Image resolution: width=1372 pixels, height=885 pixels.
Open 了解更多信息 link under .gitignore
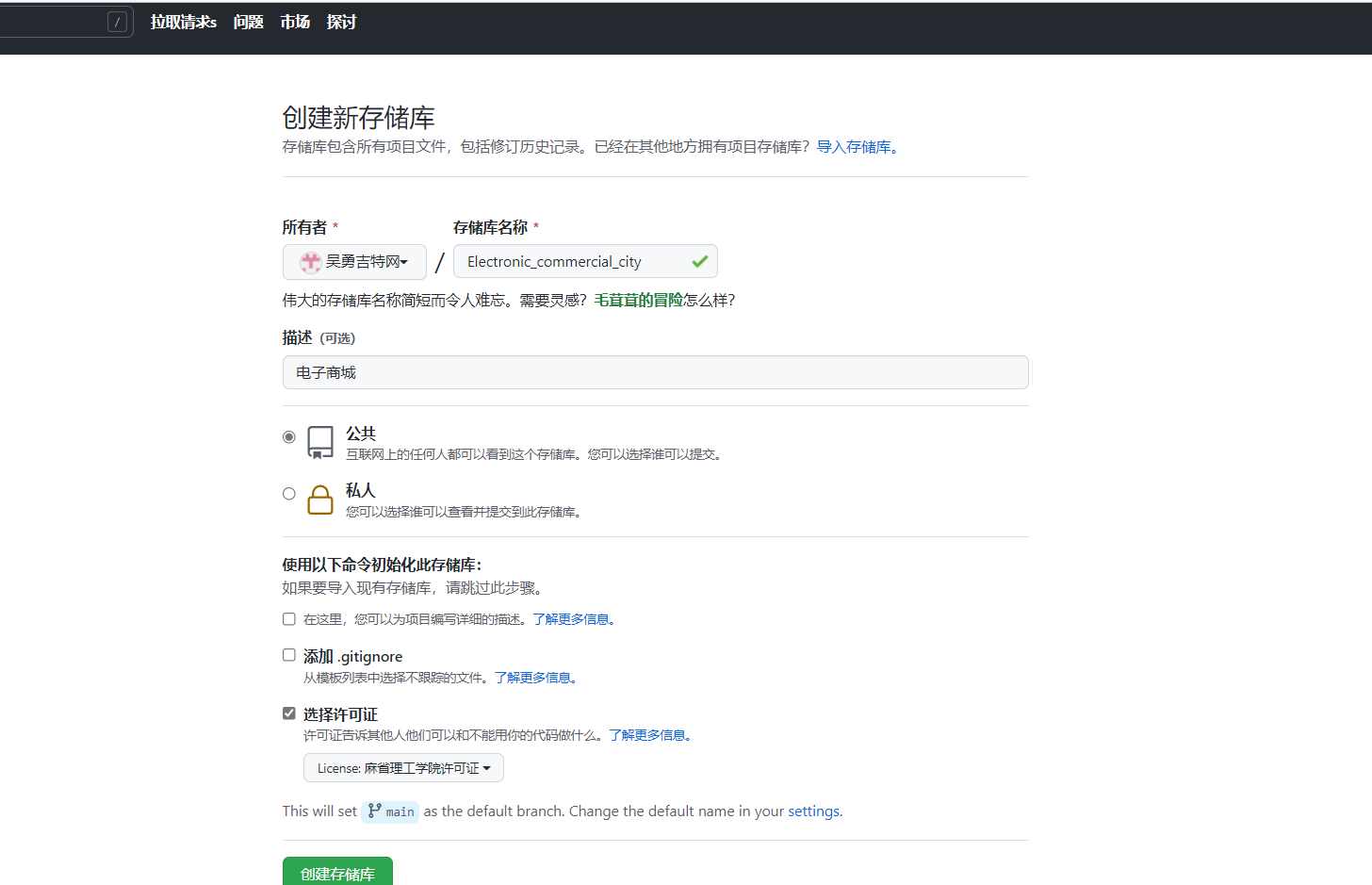[533, 678]
